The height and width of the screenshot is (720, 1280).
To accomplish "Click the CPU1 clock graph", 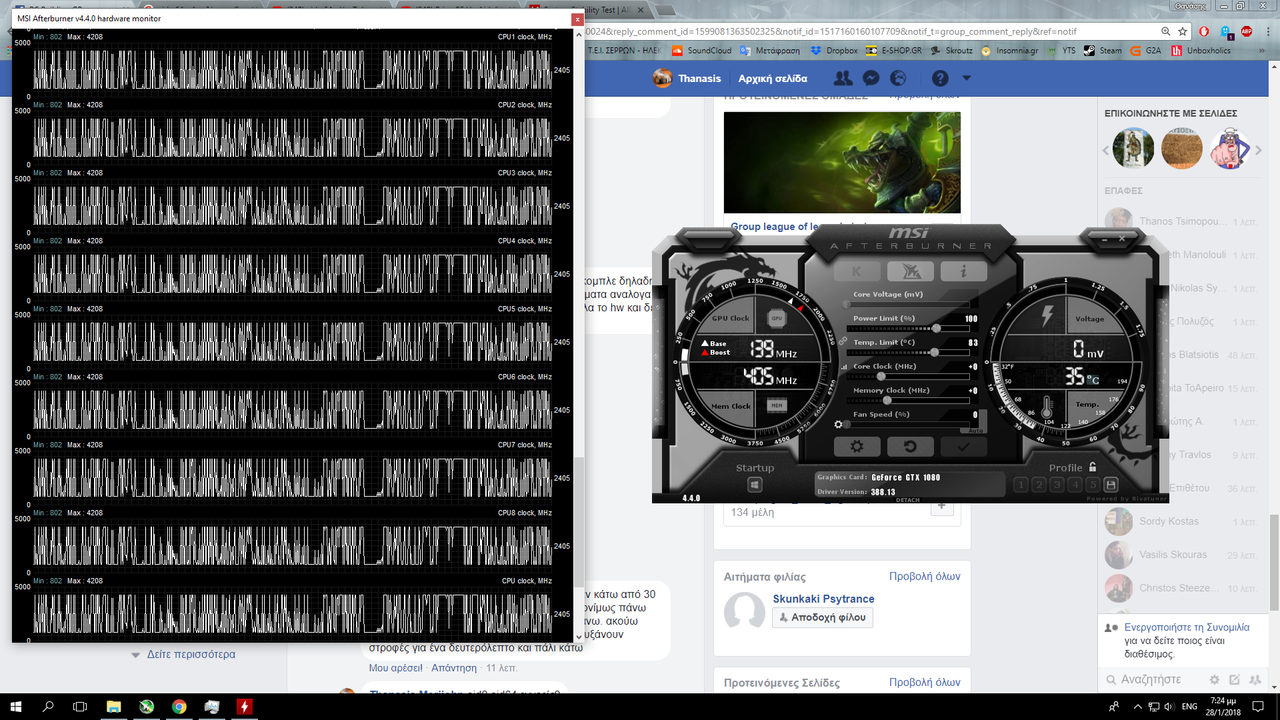I will (293, 69).
